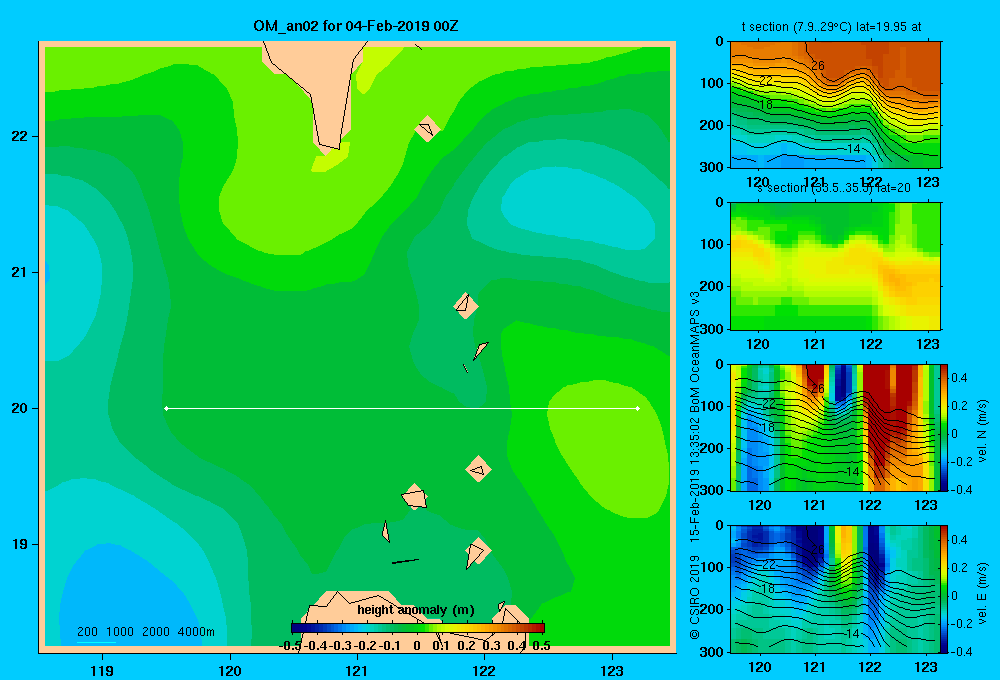Open the northward velocity section plot
The image size is (1000, 680).
pyautogui.click(x=835, y=427)
